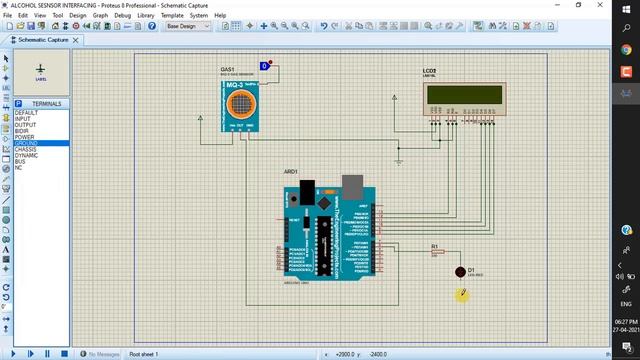Screen dimensions: 640x360
Task: Open the Debug menu
Action: (122, 16)
